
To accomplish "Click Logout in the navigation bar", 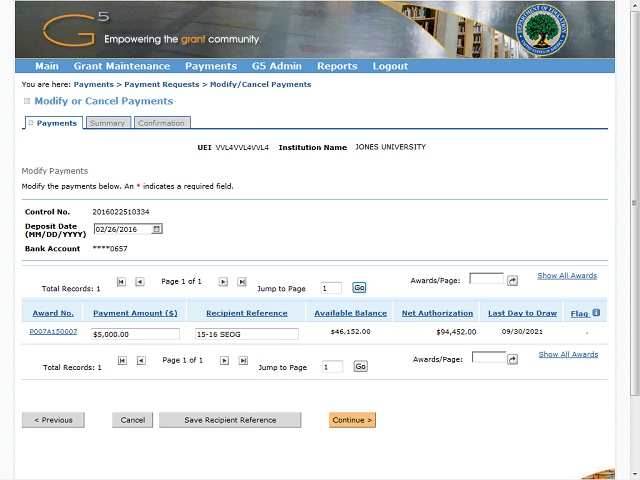I will 390,66.
